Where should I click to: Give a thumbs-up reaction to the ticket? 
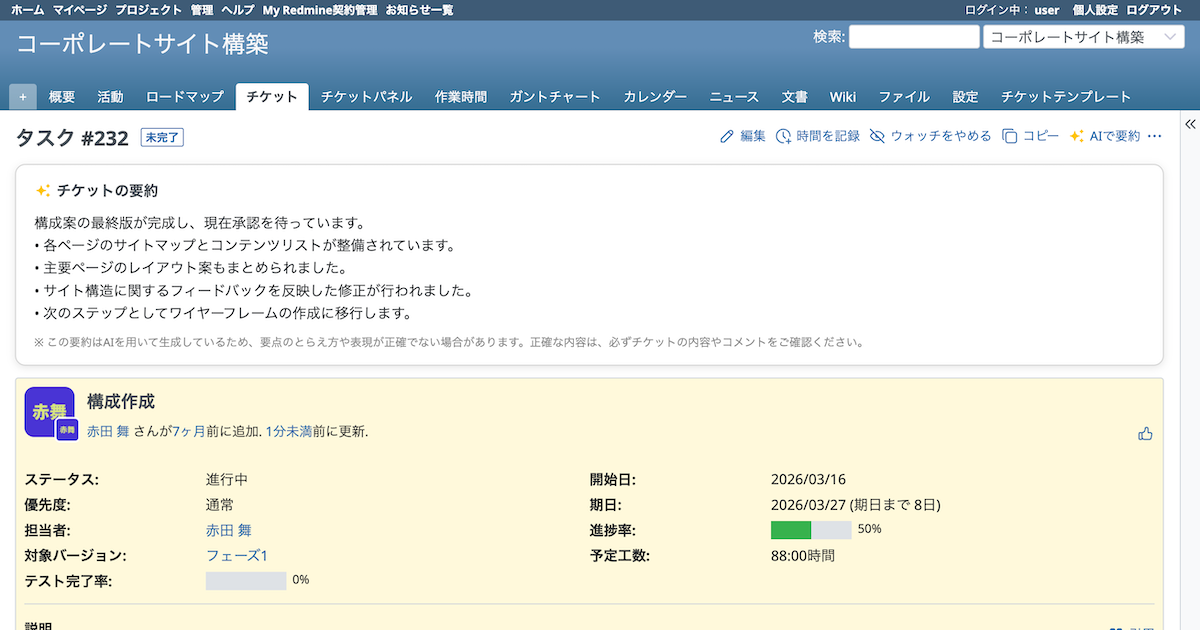coord(1146,433)
